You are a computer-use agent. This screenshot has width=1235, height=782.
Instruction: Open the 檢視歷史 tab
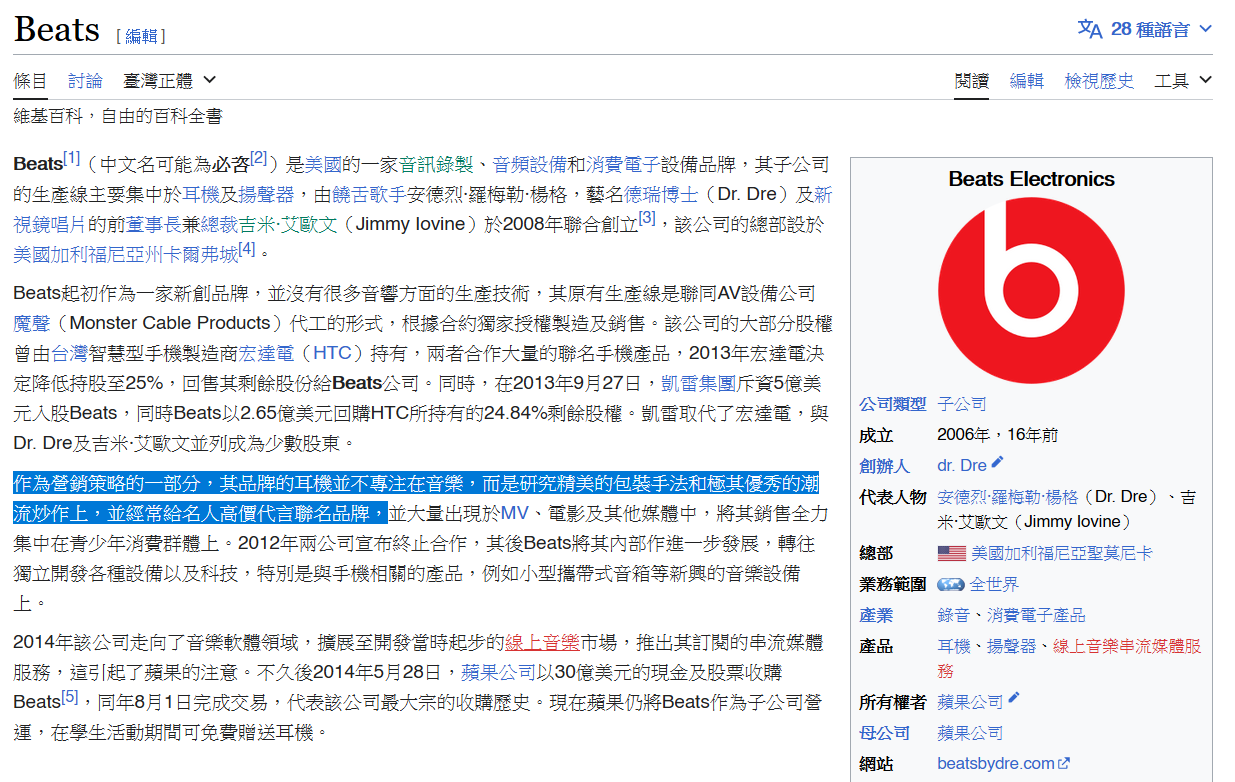1099,81
